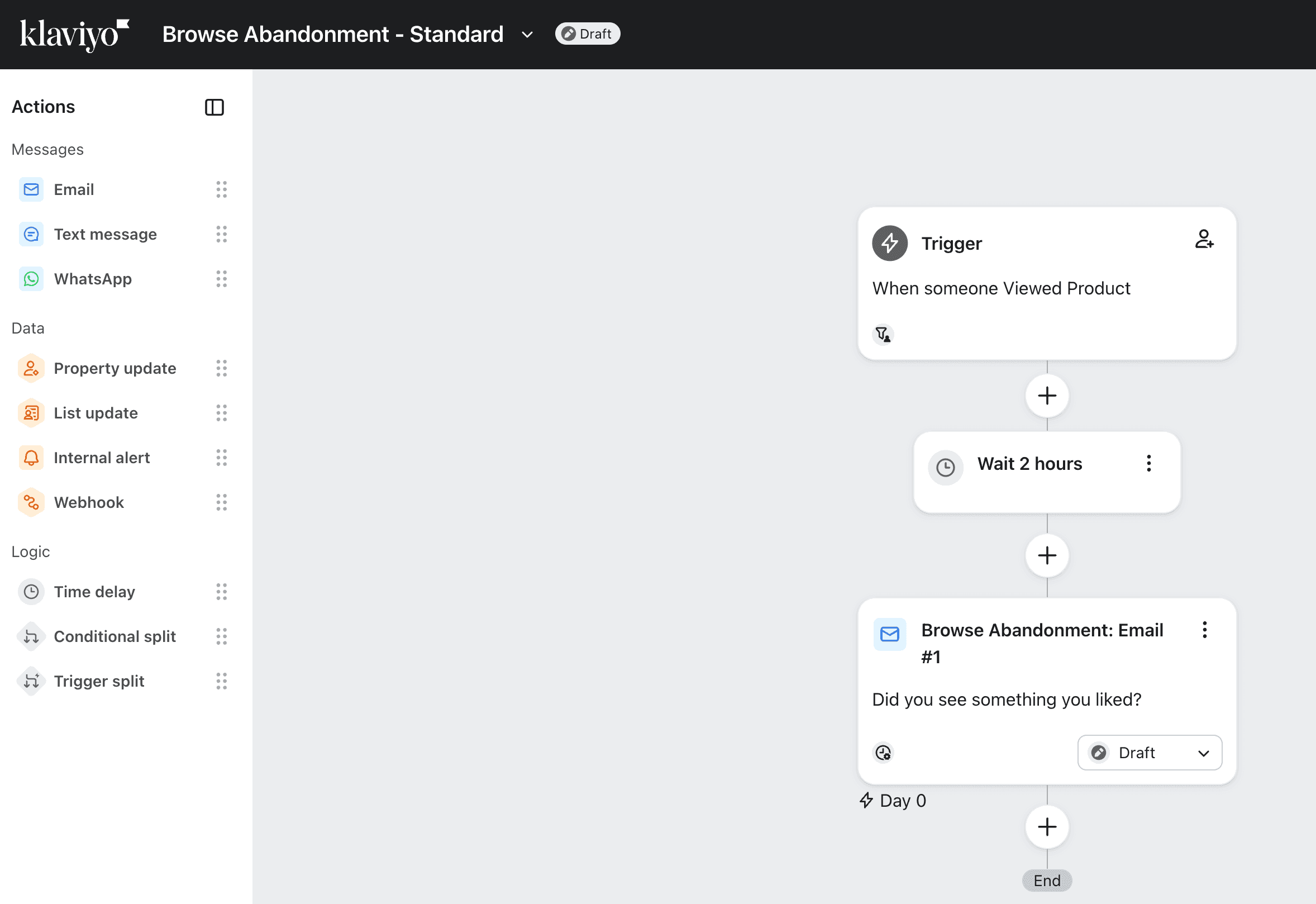This screenshot has height=904, width=1316.
Task: Click the drag handle for List update
Action: point(221,413)
